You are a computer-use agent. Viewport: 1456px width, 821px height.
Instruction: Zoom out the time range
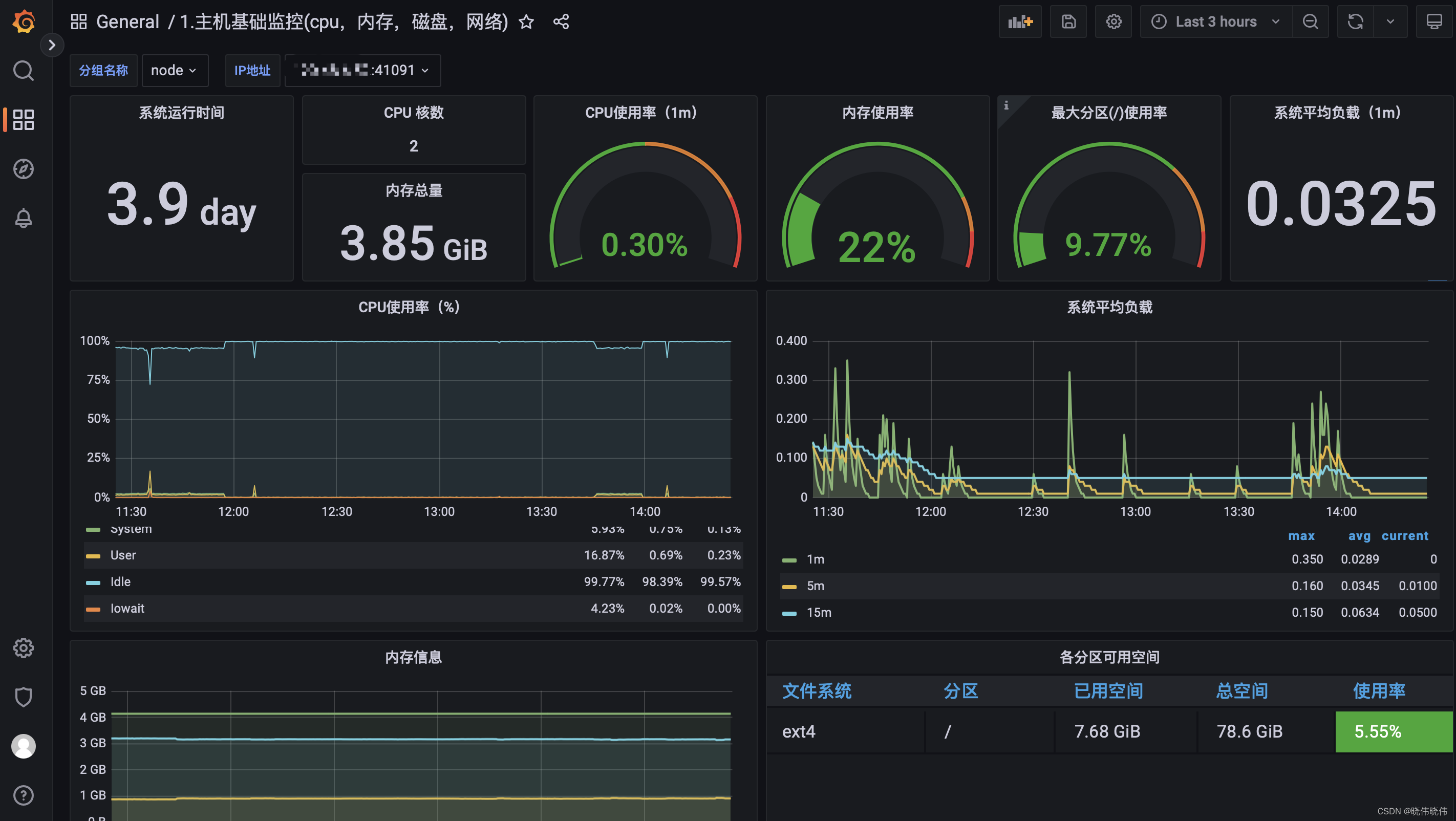1310,22
